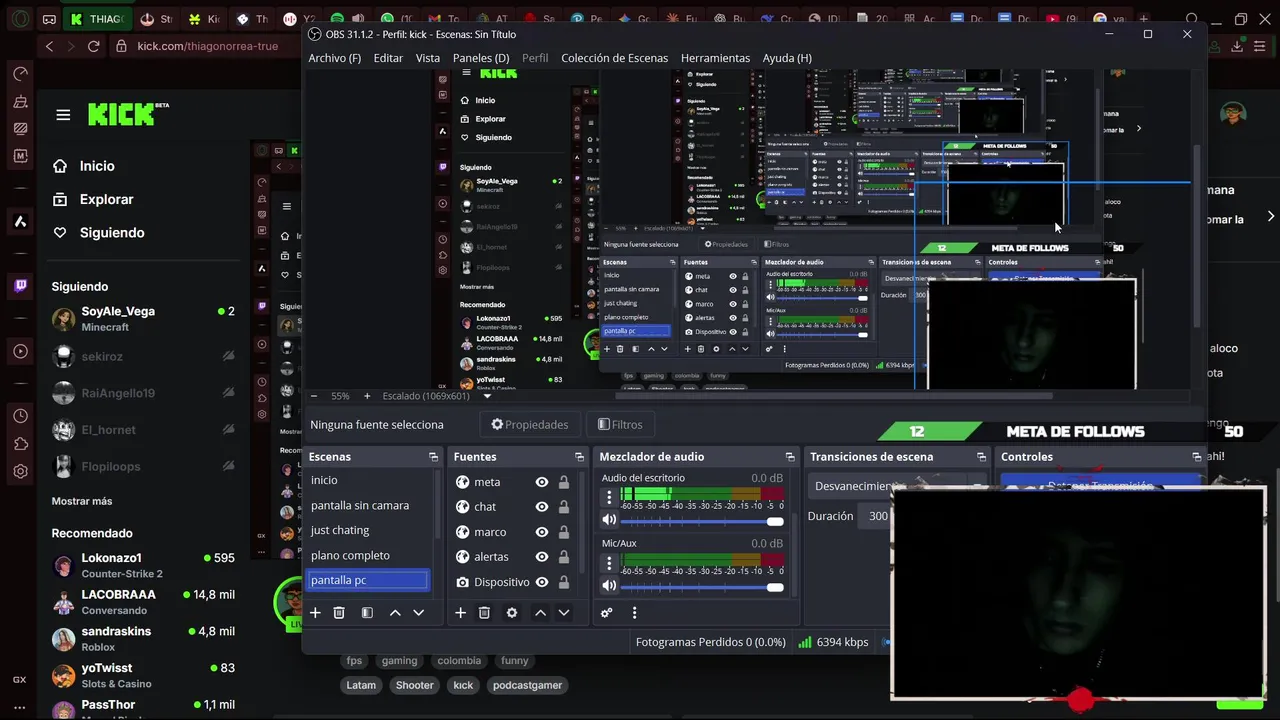The width and height of the screenshot is (1280, 720).
Task: Reload the Kick browser page
Action: pos(94,46)
